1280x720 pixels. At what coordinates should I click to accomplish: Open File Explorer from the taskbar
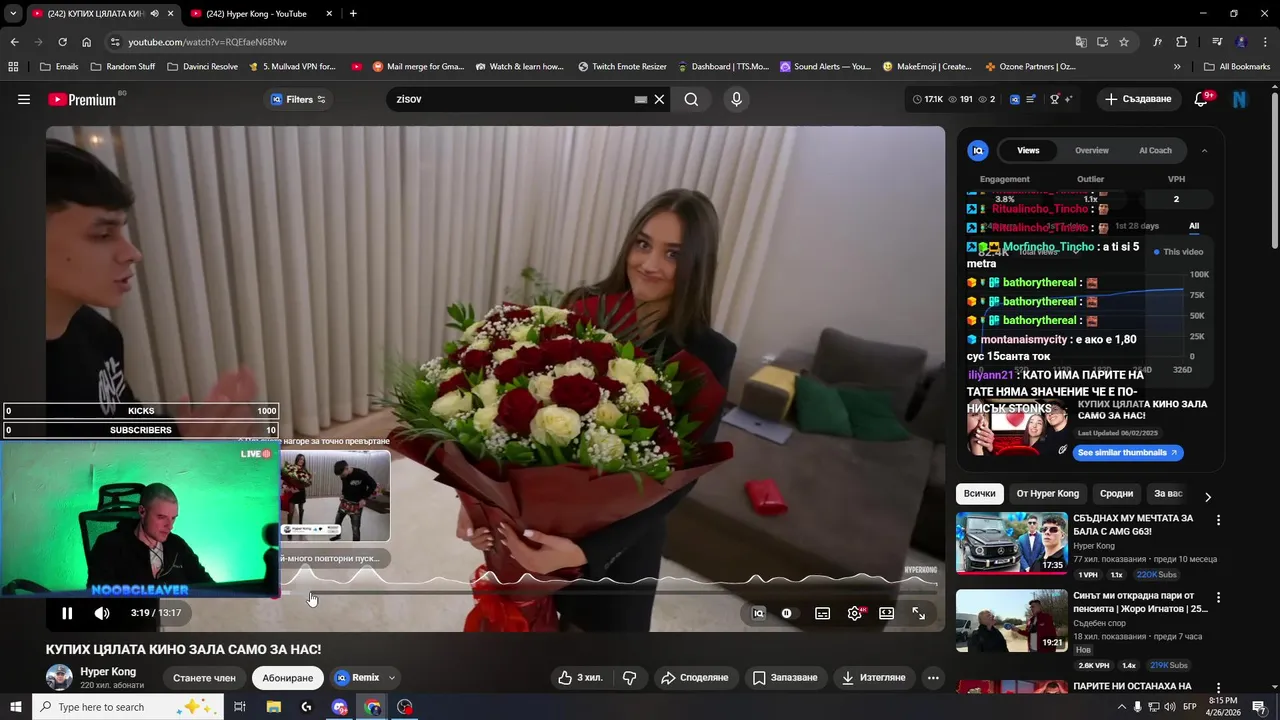click(273, 707)
